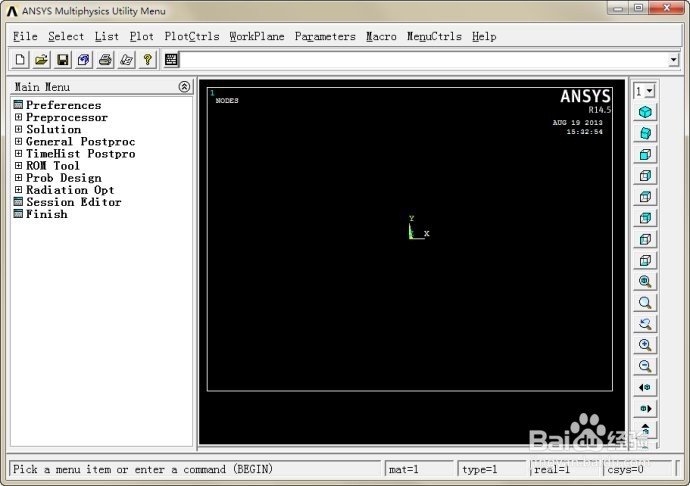
Task: Switch to Isometric View
Action: click(645, 112)
